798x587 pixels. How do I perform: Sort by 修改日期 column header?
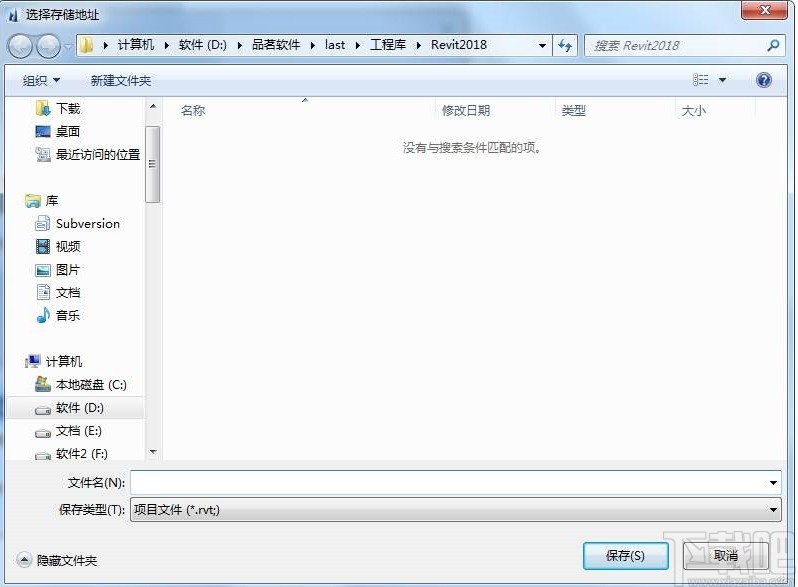click(466, 110)
